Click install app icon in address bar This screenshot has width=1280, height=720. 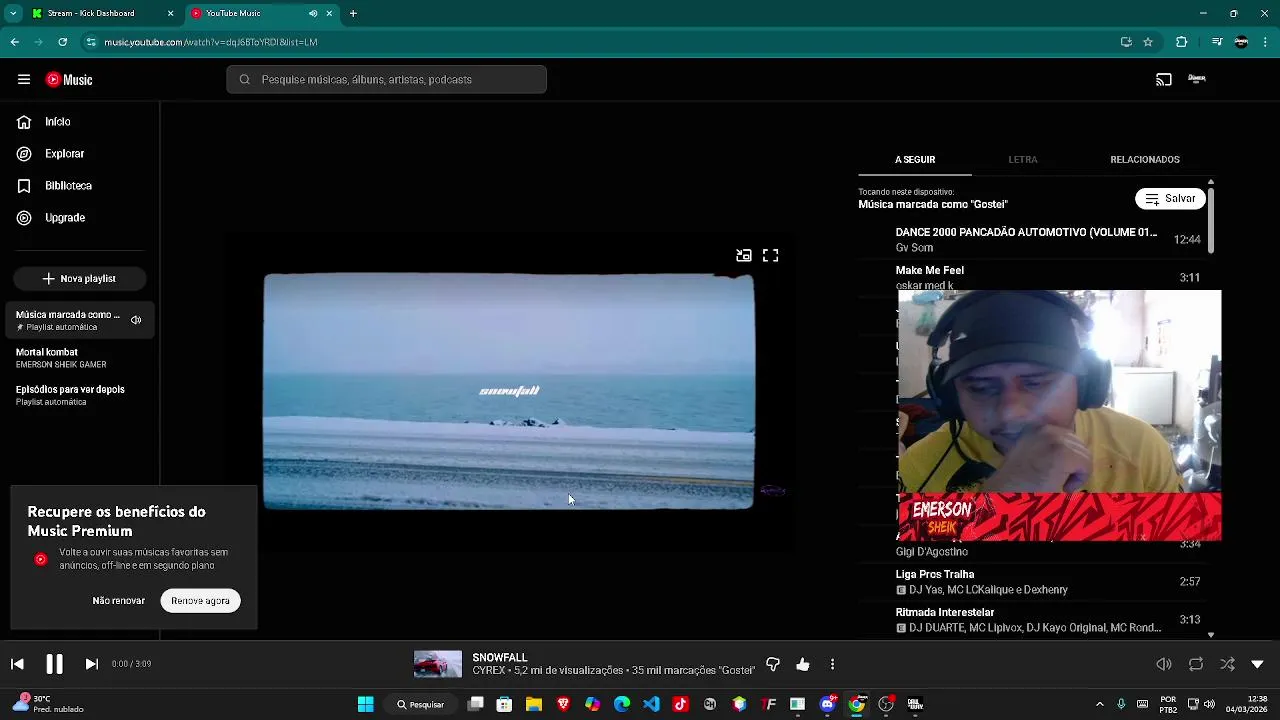[1126, 42]
